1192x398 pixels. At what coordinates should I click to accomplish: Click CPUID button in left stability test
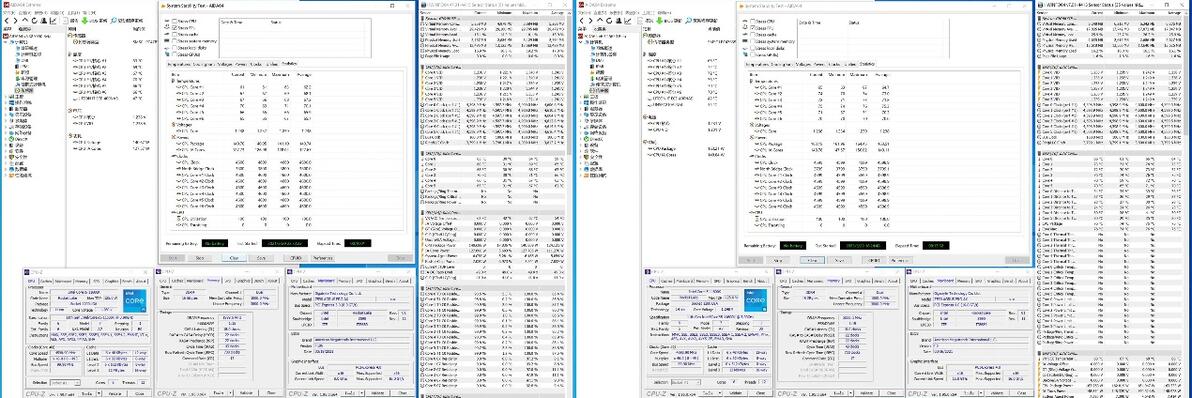295,258
